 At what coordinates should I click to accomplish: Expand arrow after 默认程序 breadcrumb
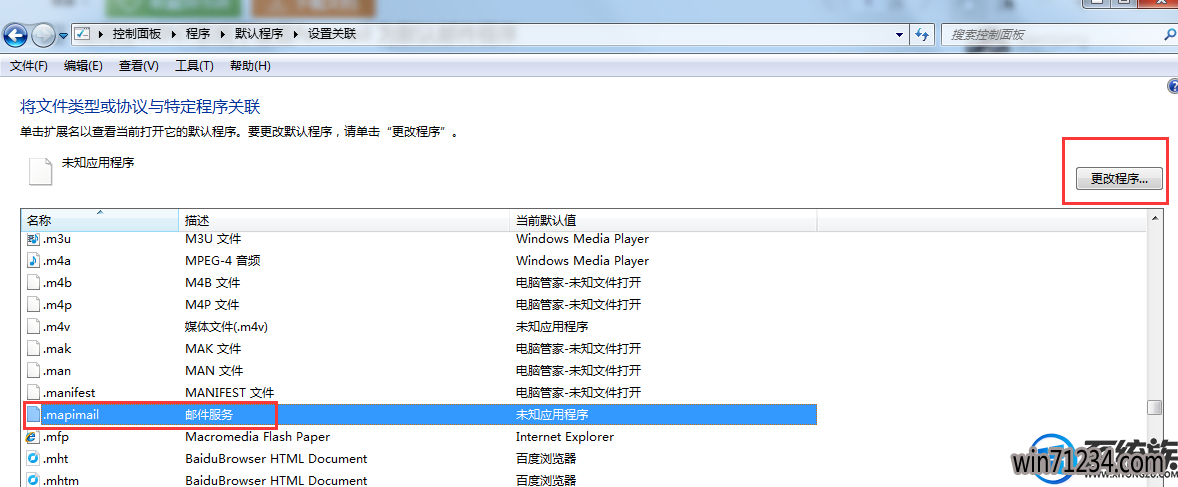tap(295, 34)
